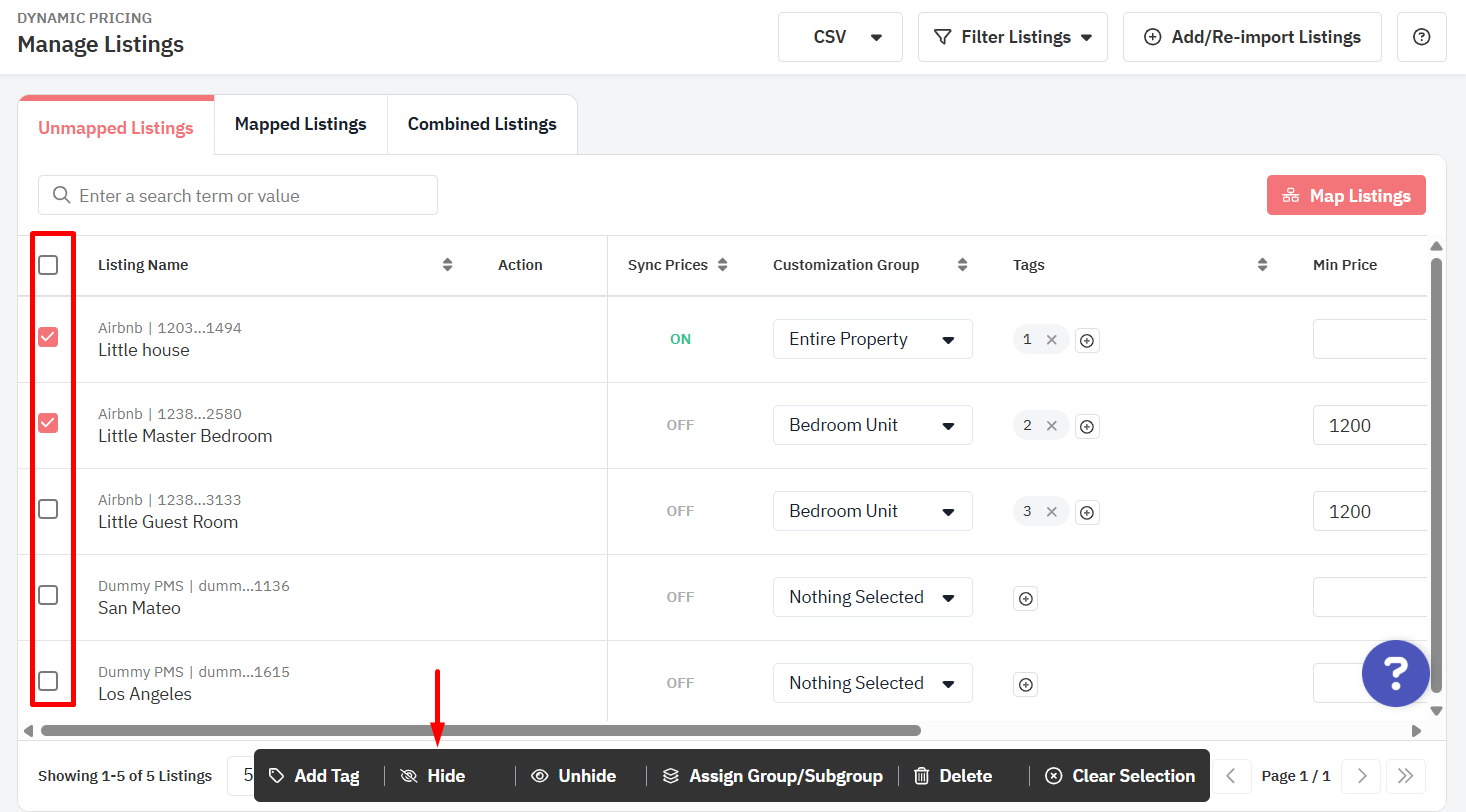The width and height of the screenshot is (1466, 812).
Task: Uncheck the Little house listing checkbox
Action: click(48, 337)
